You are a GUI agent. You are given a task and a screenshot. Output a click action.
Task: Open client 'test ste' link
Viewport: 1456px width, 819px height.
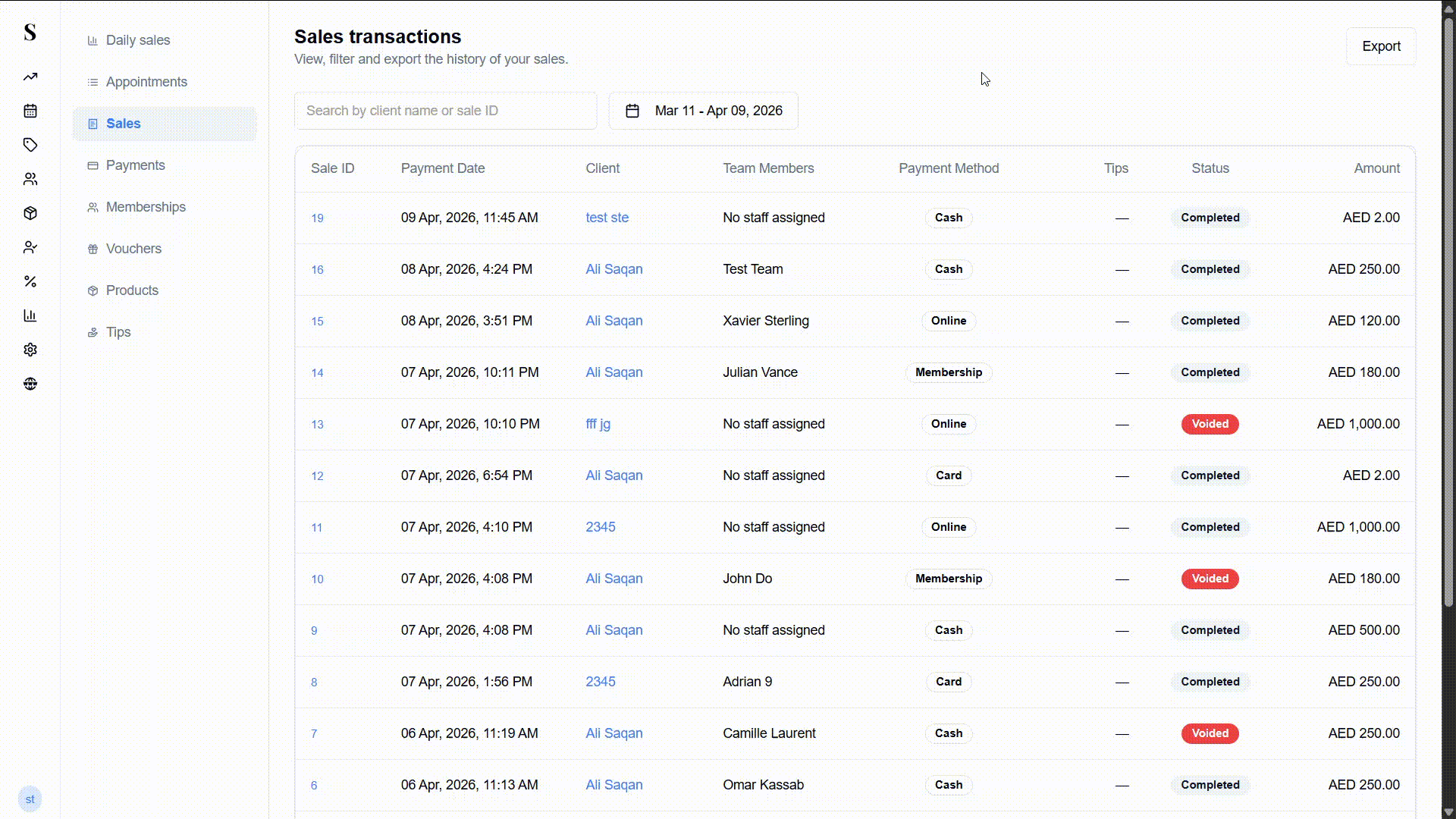[607, 218]
